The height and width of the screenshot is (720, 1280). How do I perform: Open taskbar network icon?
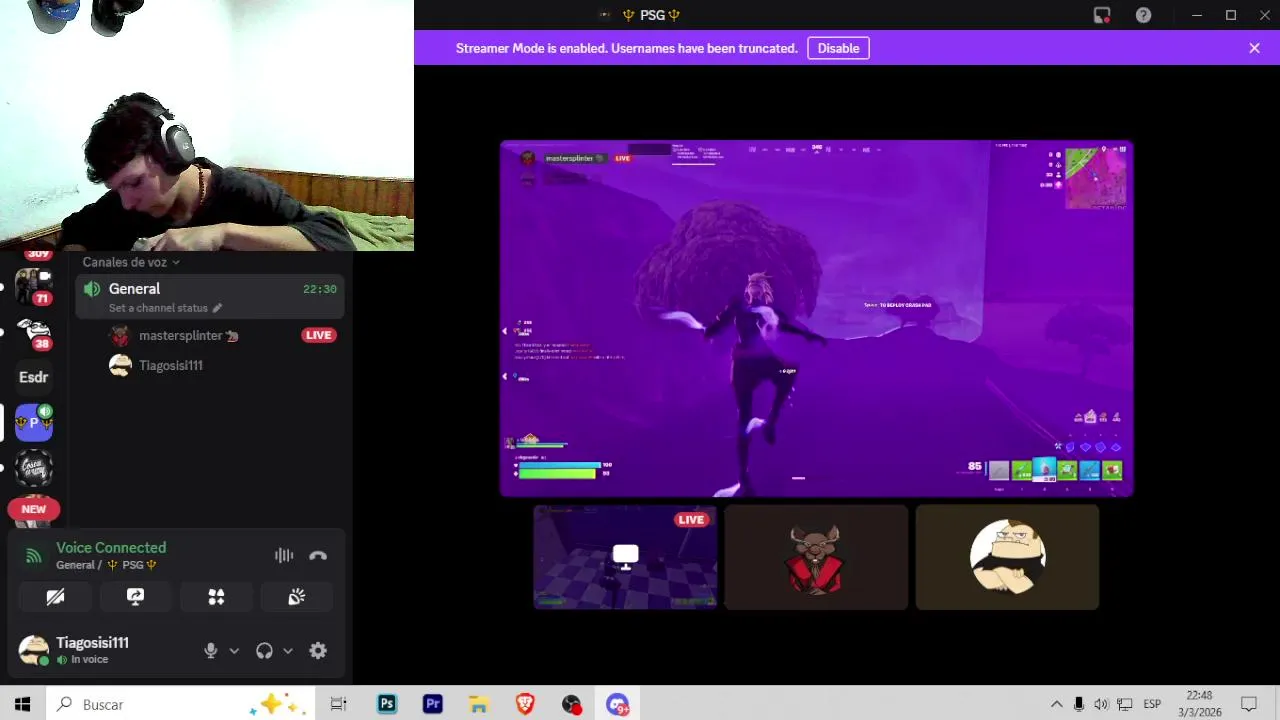(1124, 704)
